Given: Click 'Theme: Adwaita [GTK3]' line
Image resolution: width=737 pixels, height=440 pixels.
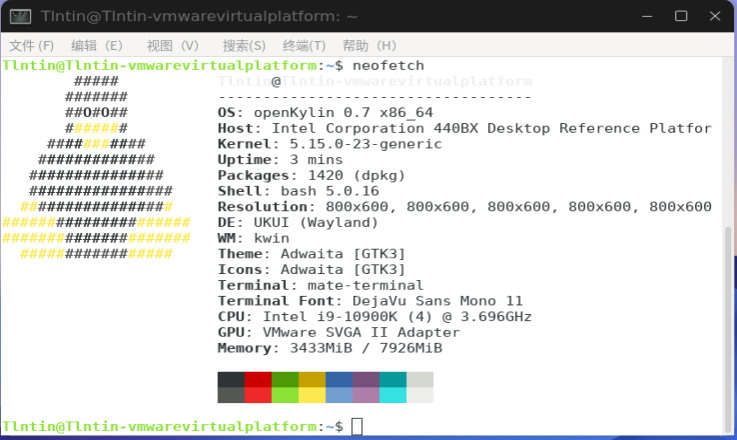Looking at the screenshot, I should click(x=311, y=254).
